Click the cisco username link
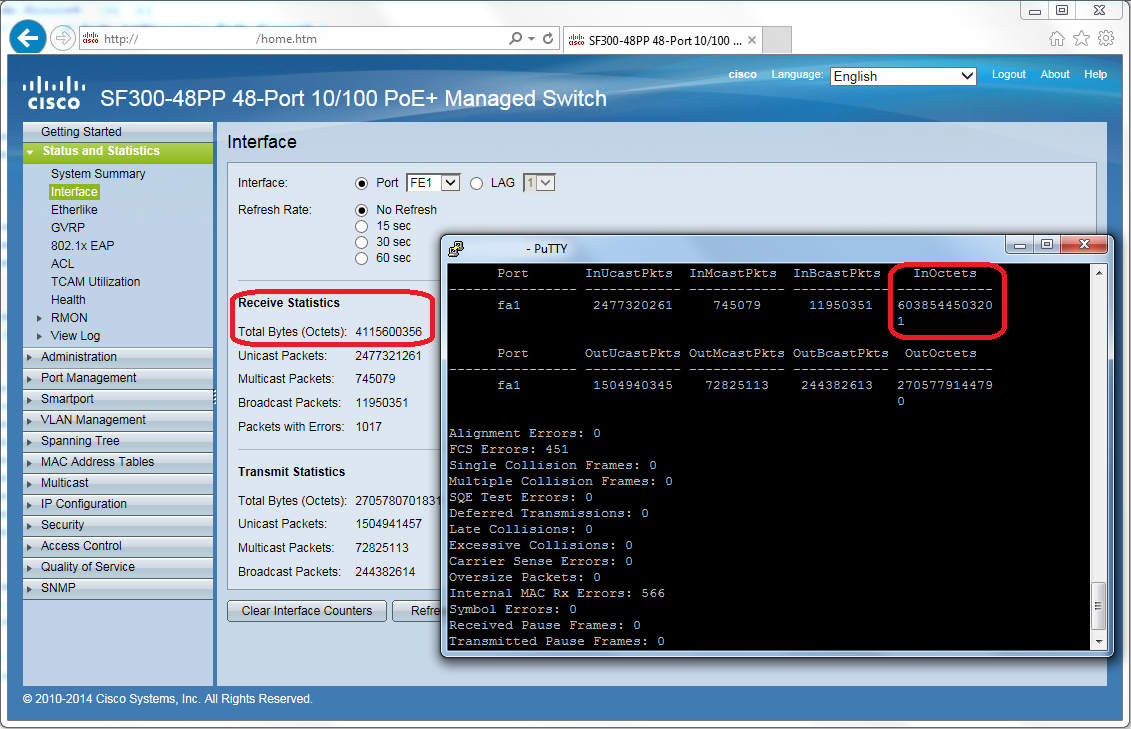 click(742, 74)
